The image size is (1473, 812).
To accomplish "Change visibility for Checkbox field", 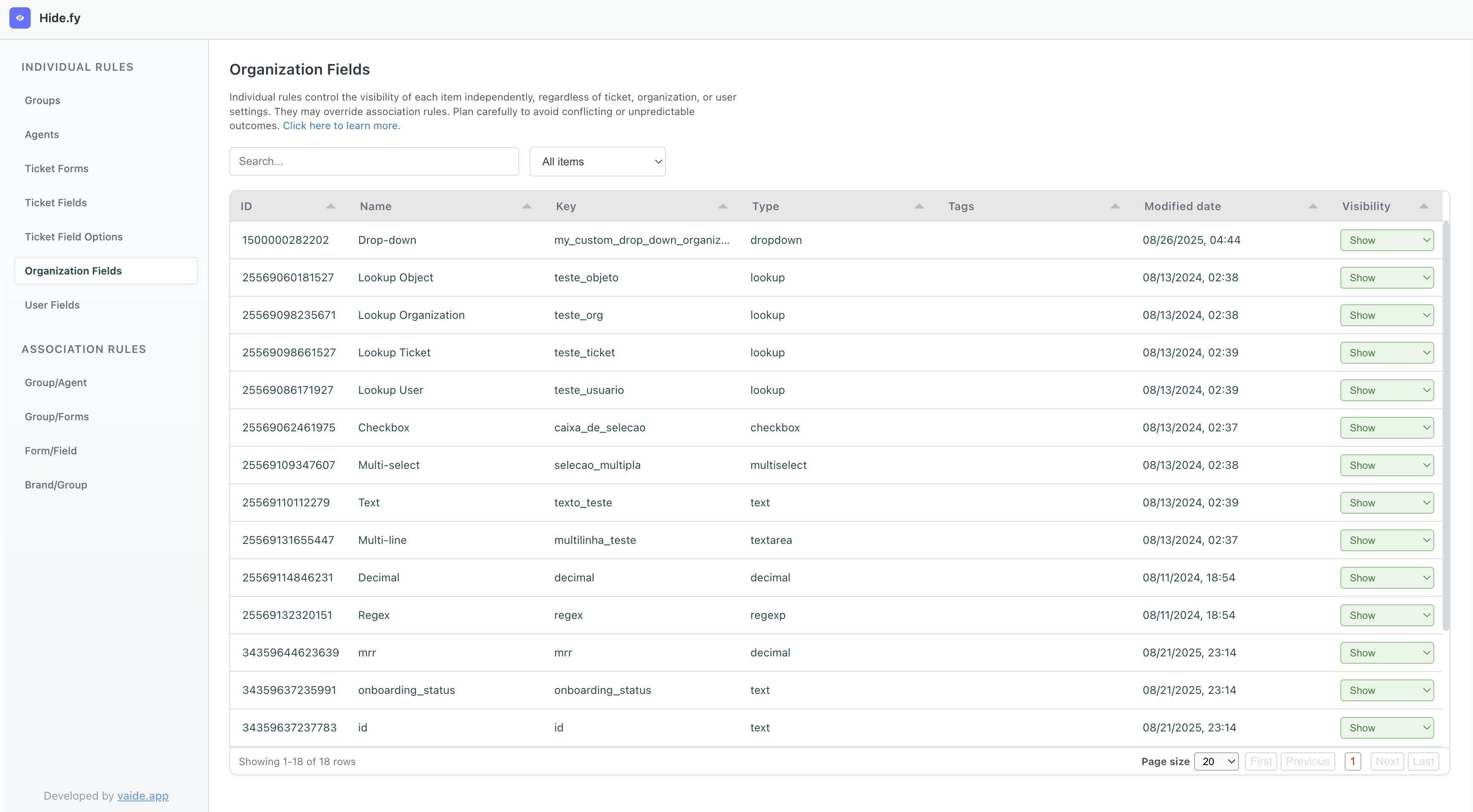I will (x=1386, y=428).
